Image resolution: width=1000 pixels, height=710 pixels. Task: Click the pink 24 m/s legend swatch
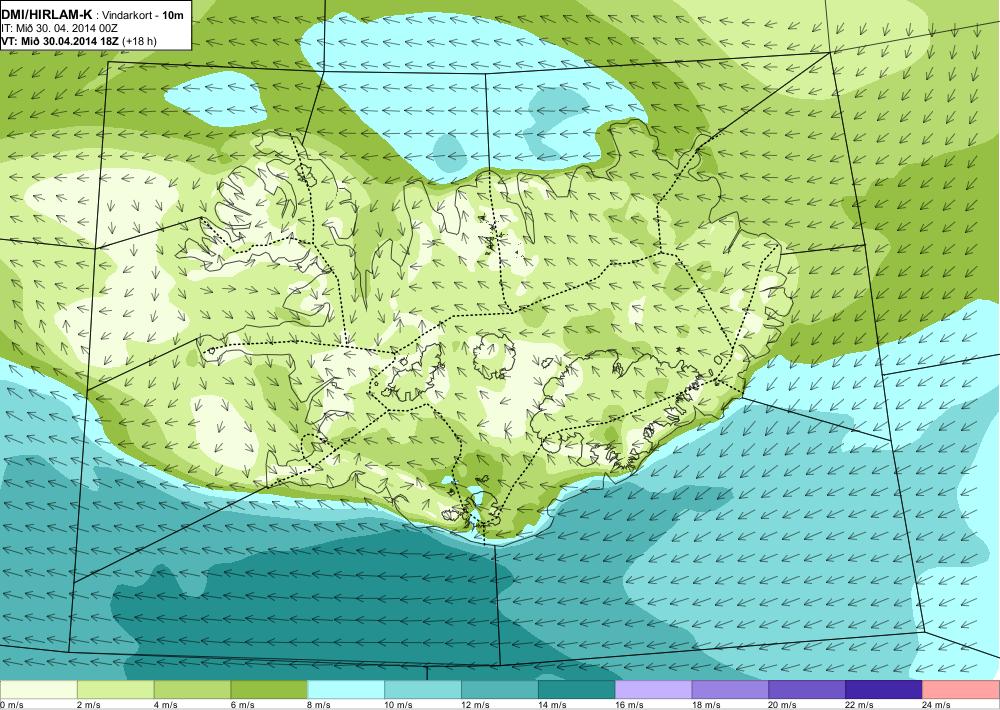961,690
